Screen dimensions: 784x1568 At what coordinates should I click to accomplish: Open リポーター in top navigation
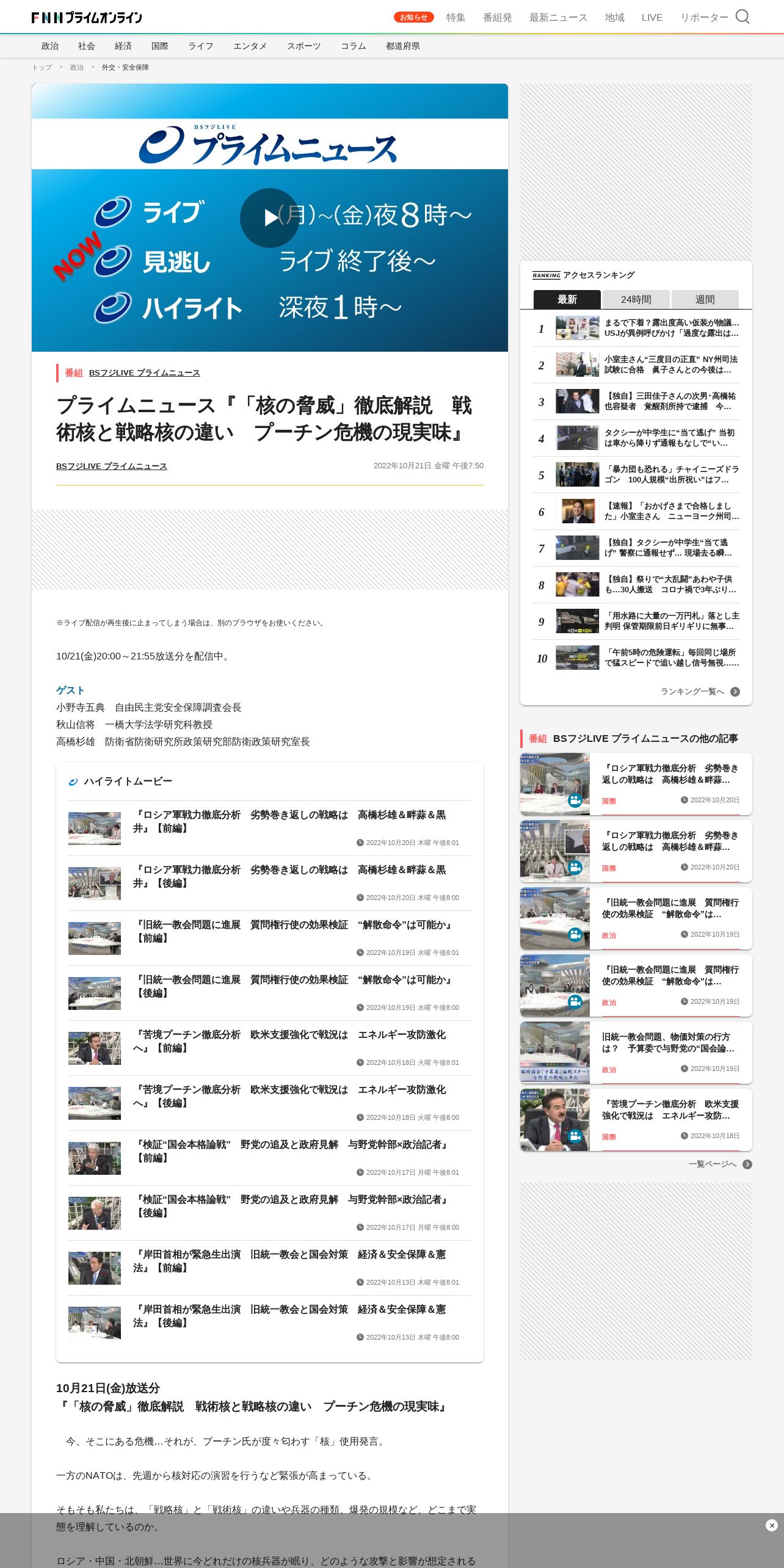704,18
